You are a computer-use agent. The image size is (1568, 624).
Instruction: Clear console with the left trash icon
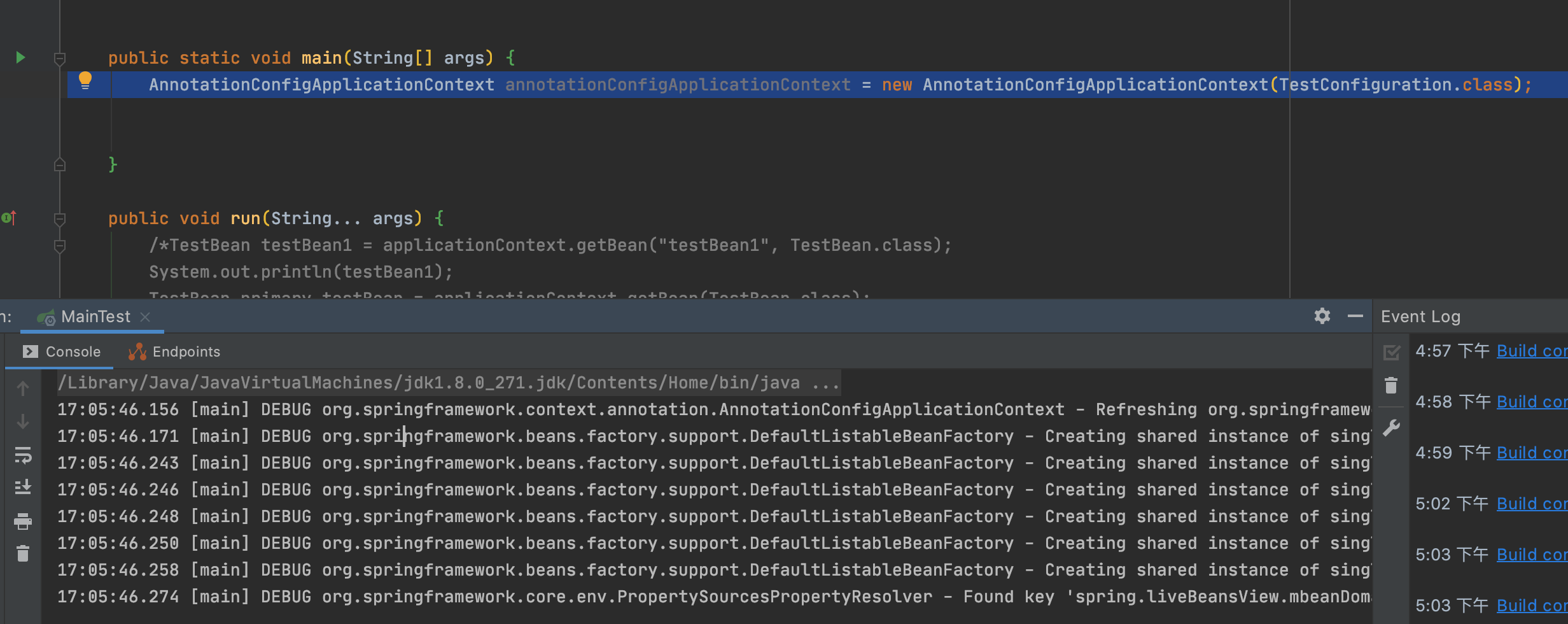[23, 554]
